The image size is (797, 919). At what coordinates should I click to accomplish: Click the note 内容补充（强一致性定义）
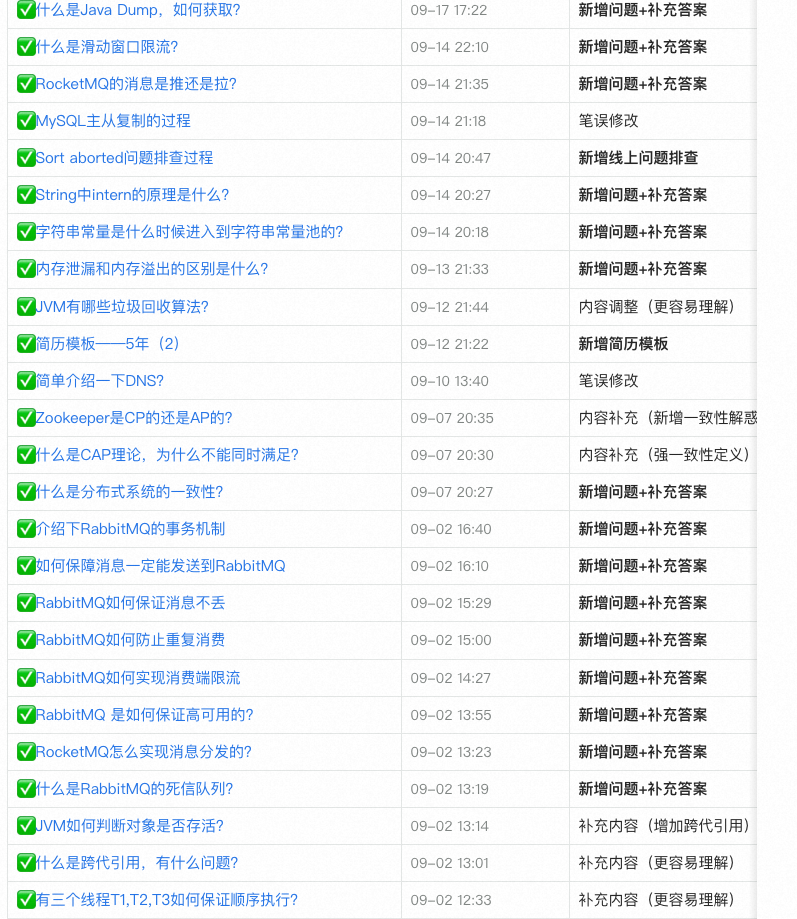[665, 455]
